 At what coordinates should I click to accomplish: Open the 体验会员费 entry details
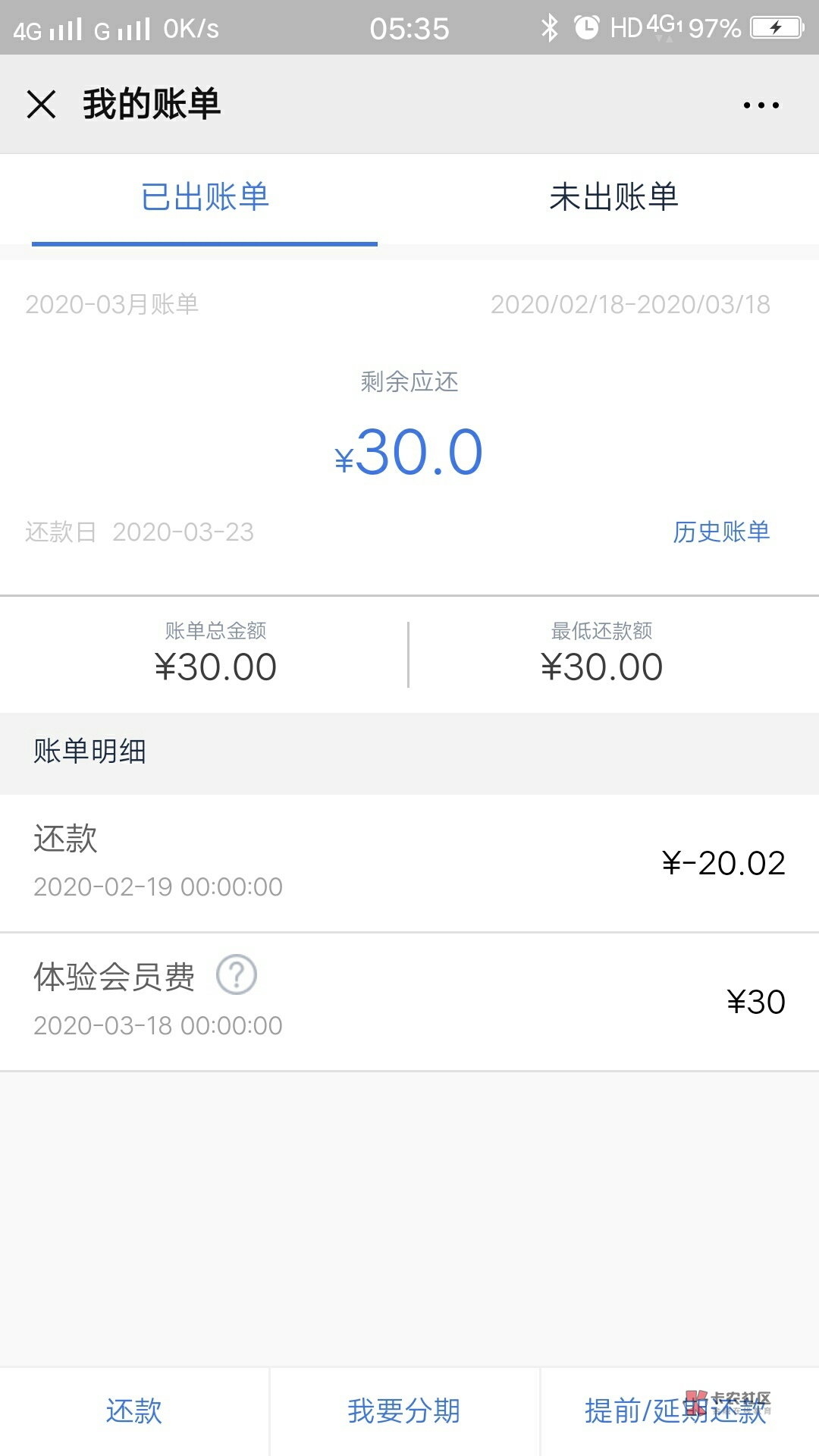[x=409, y=1001]
